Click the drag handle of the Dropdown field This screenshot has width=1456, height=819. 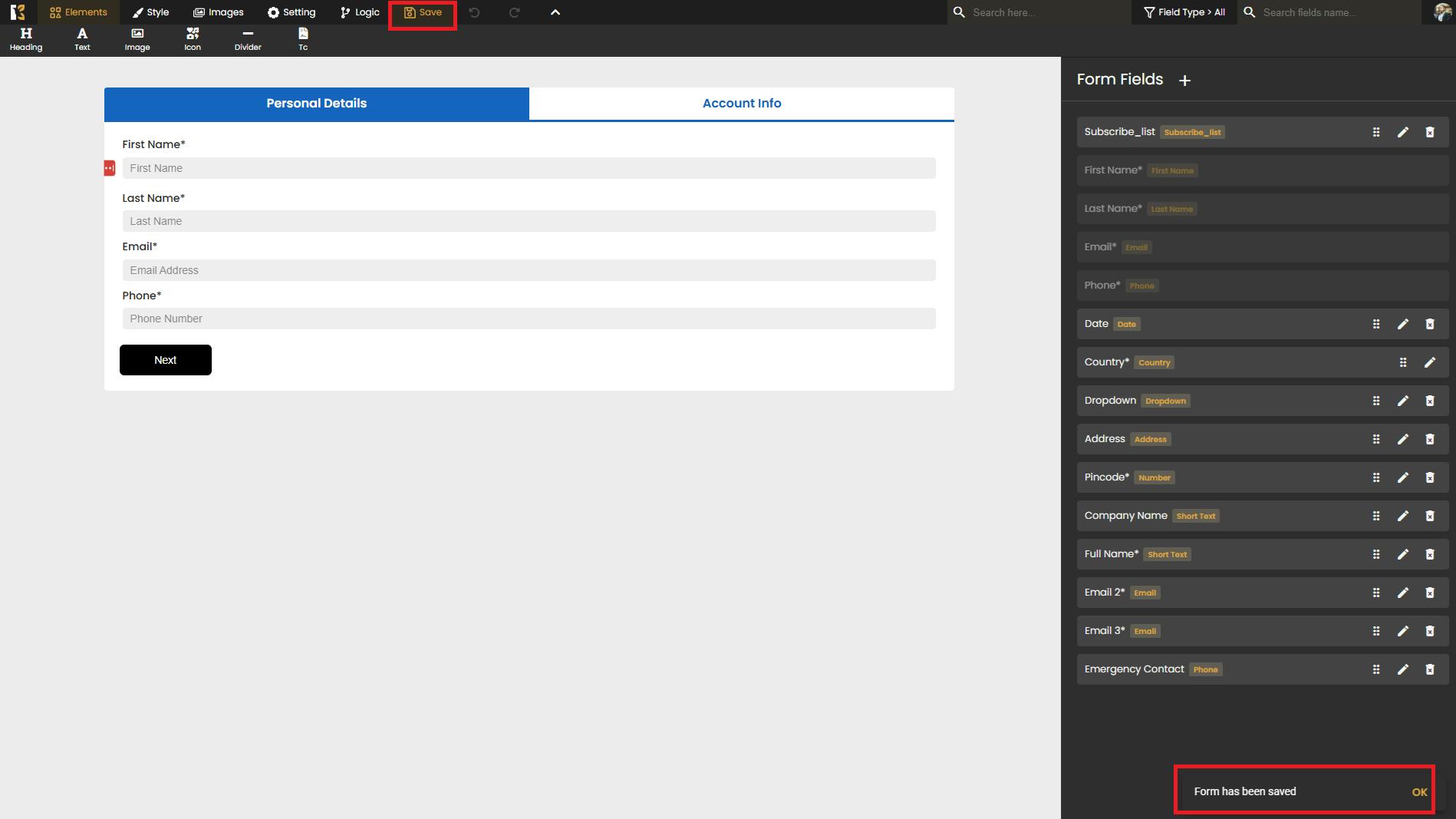(1375, 401)
